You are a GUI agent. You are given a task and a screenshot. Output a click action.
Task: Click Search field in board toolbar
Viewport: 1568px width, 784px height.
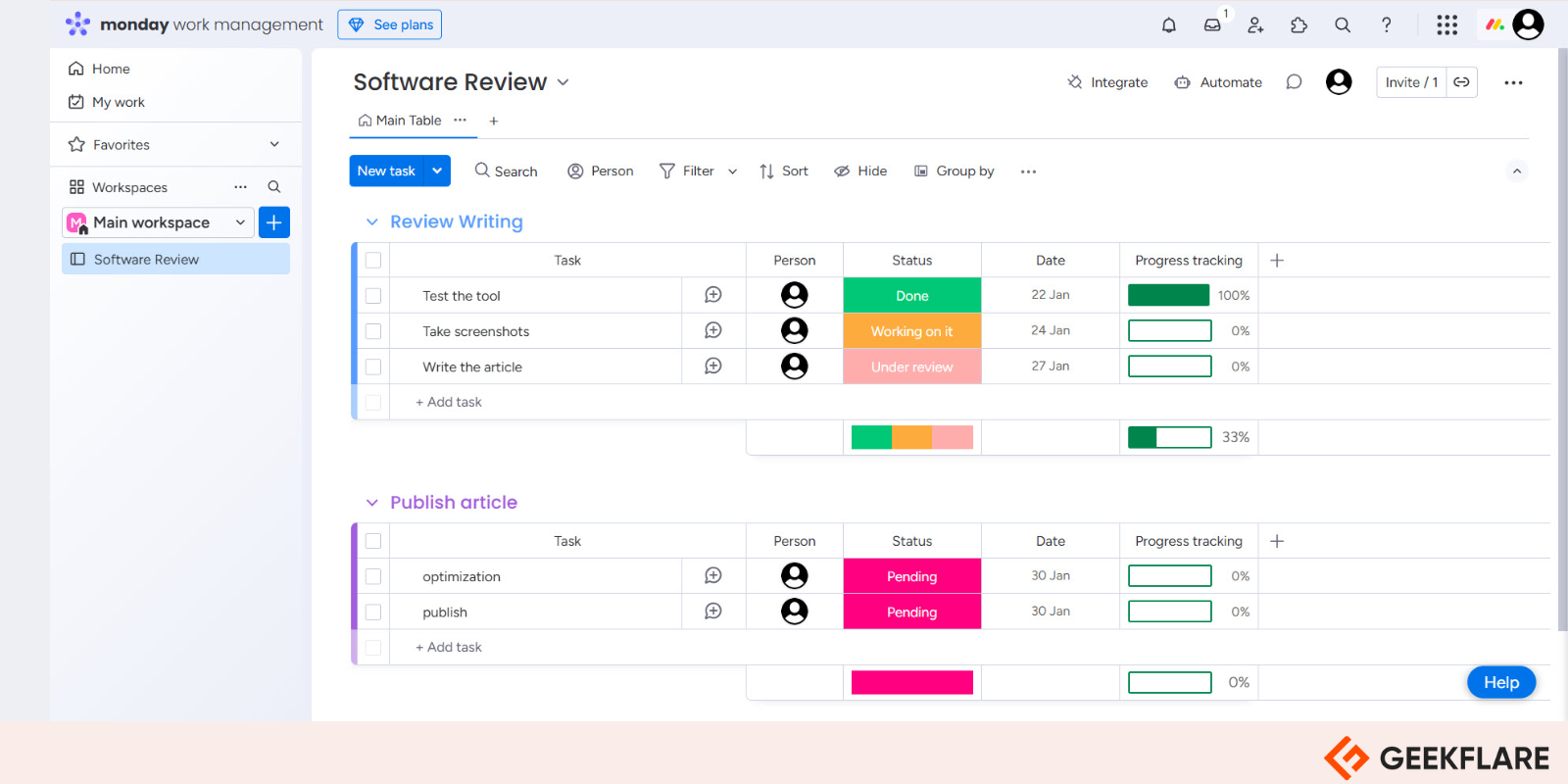coord(506,171)
